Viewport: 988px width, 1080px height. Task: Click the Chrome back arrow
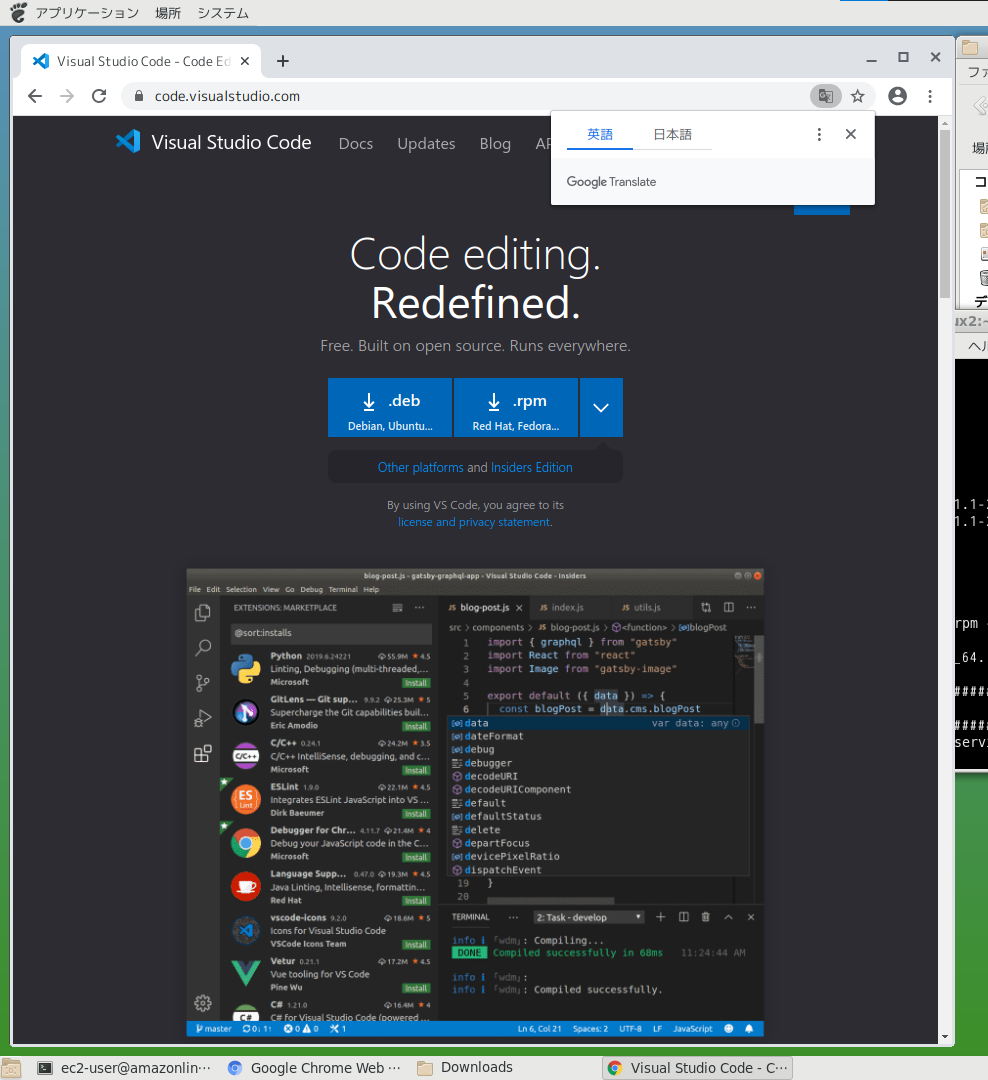tap(34, 96)
